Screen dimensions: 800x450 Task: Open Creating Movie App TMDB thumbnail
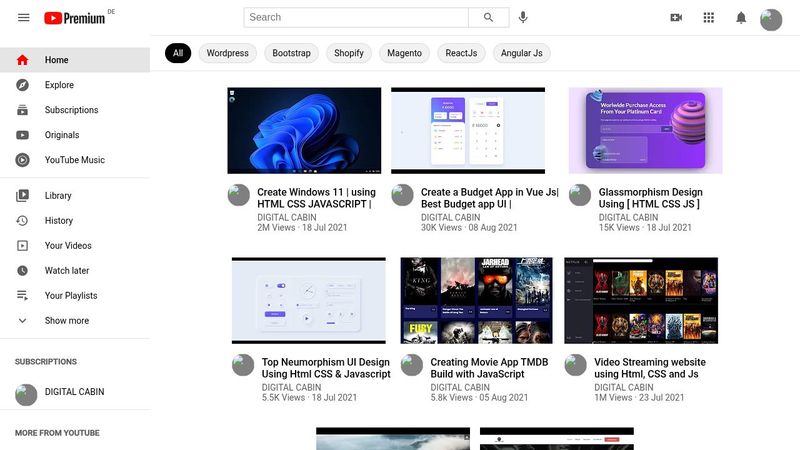[x=477, y=301]
